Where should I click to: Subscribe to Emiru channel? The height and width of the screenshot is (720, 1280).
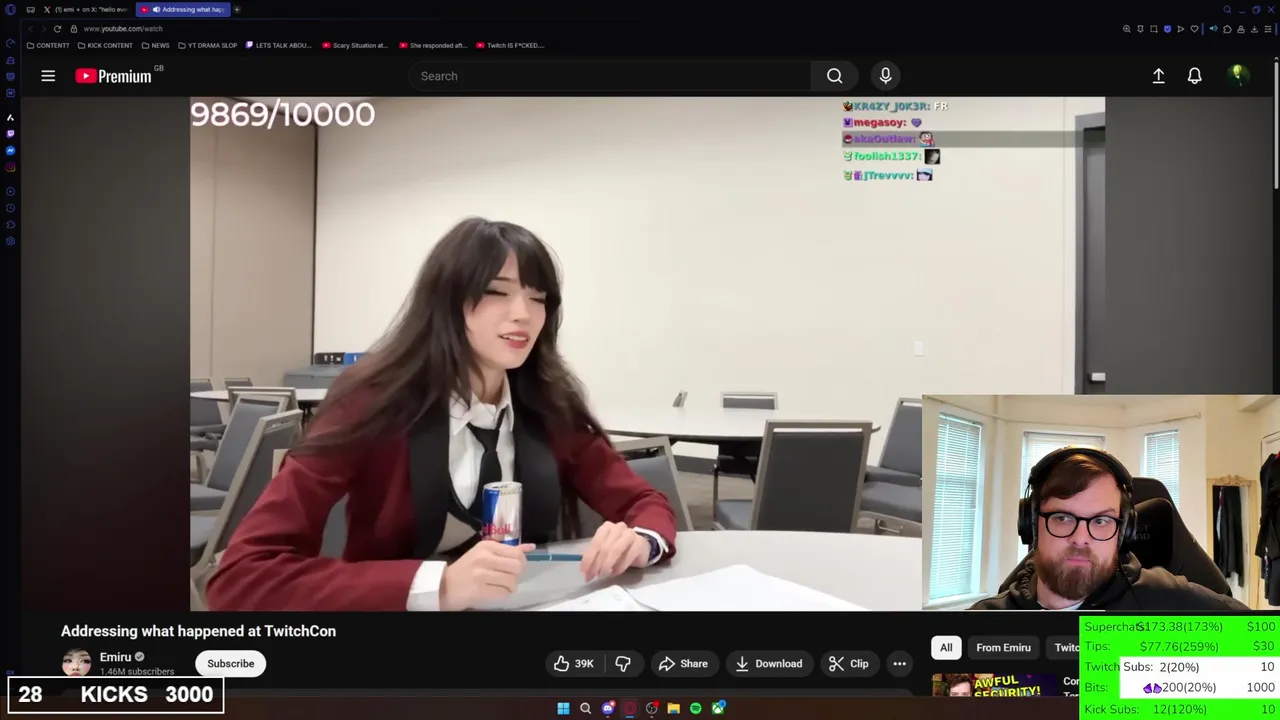click(230, 664)
